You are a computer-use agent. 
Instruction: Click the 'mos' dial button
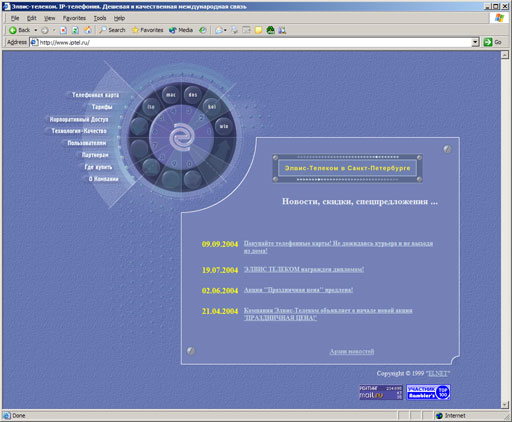point(171,95)
